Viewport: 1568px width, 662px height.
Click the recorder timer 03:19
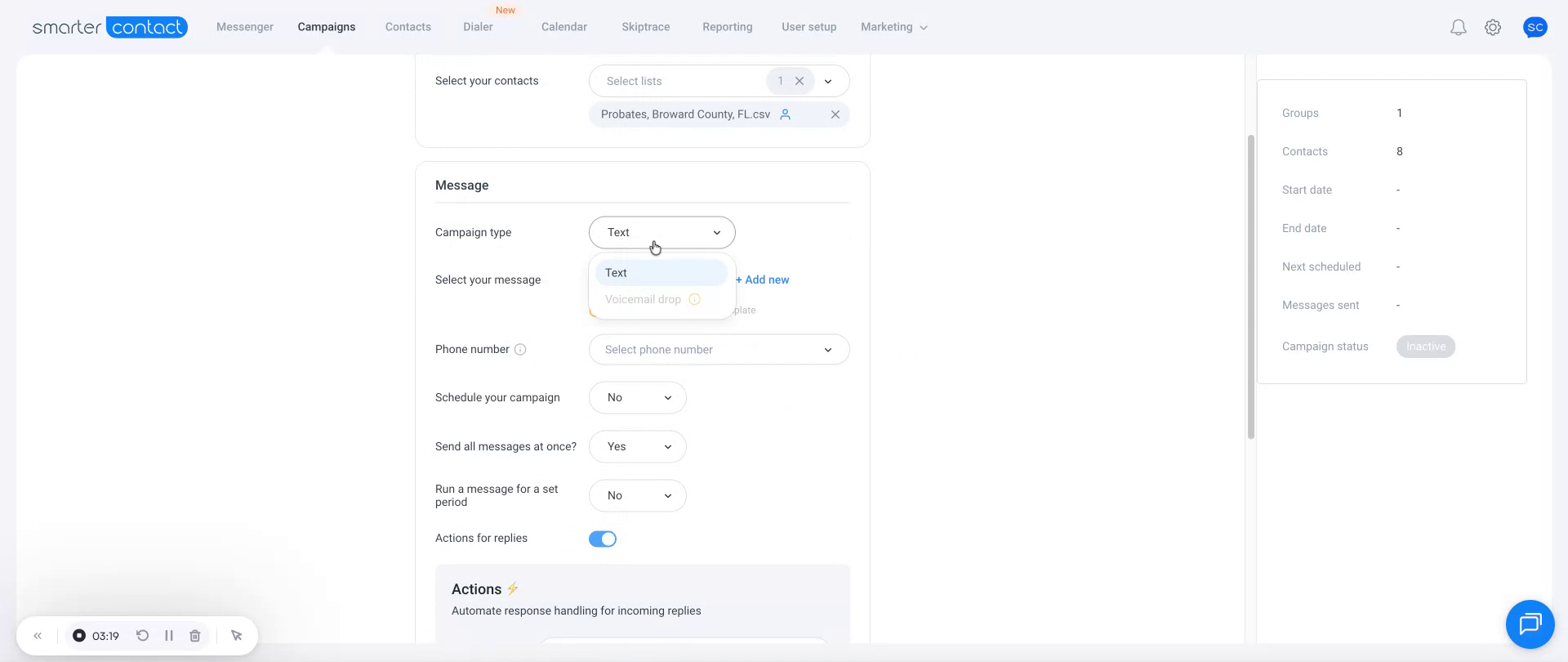click(105, 636)
